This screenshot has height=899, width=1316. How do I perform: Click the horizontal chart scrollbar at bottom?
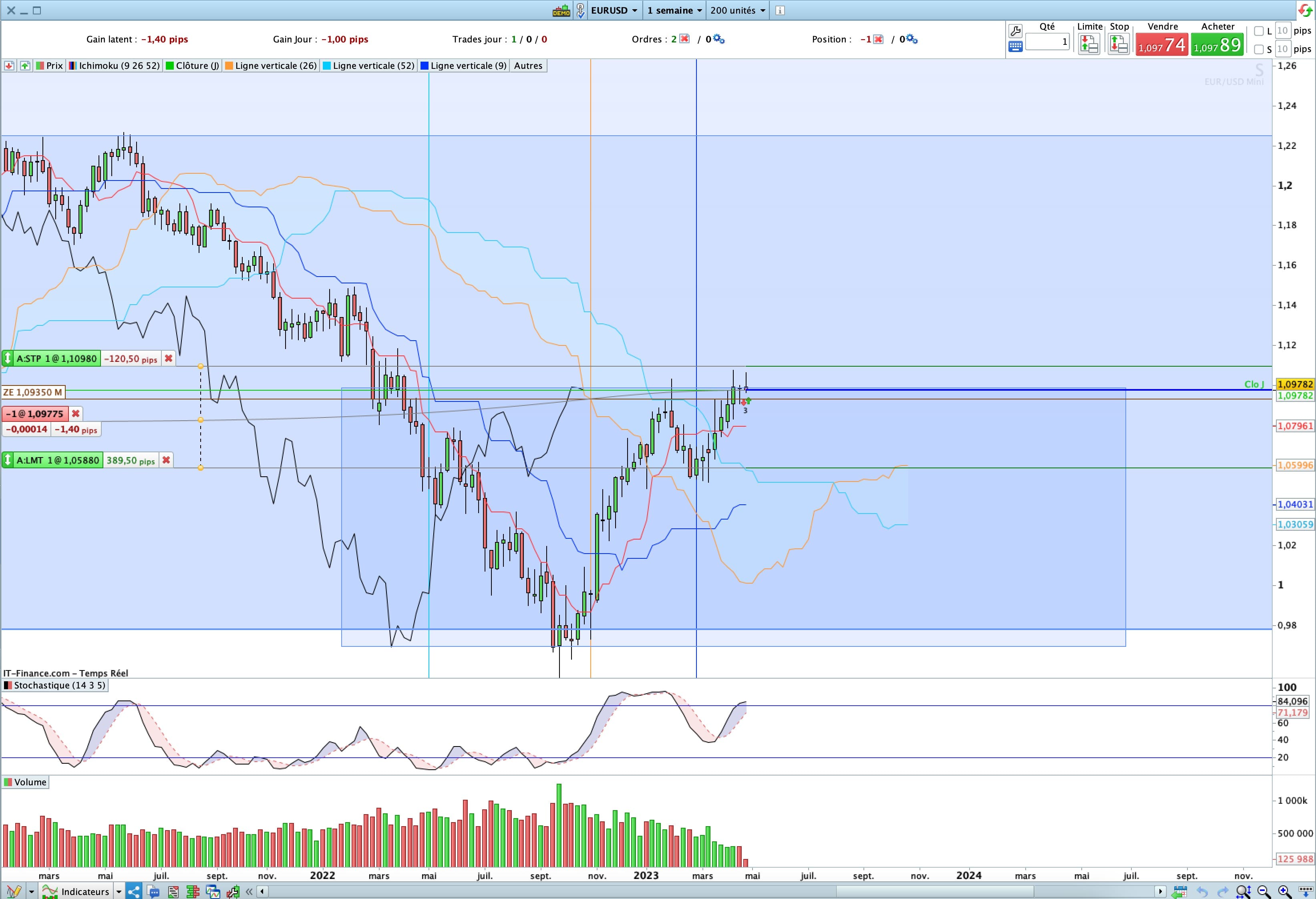tap(710, 892)
